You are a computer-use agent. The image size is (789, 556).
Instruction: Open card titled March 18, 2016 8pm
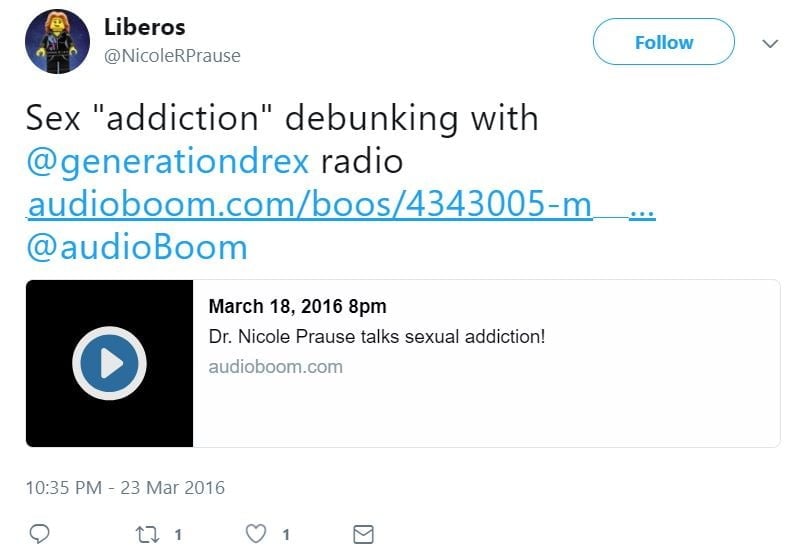pyautogui.click(x=297, y=306)
